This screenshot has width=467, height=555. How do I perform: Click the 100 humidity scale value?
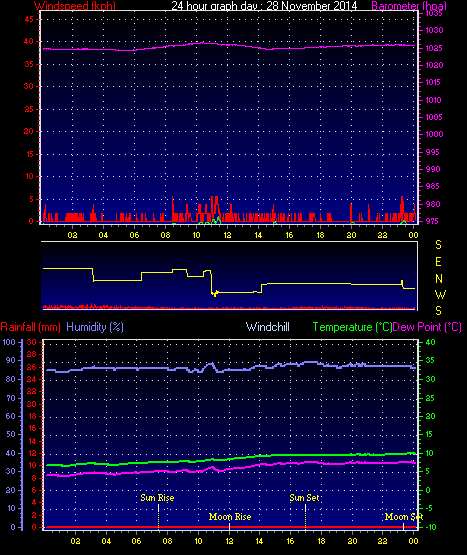tap(9, 342)
